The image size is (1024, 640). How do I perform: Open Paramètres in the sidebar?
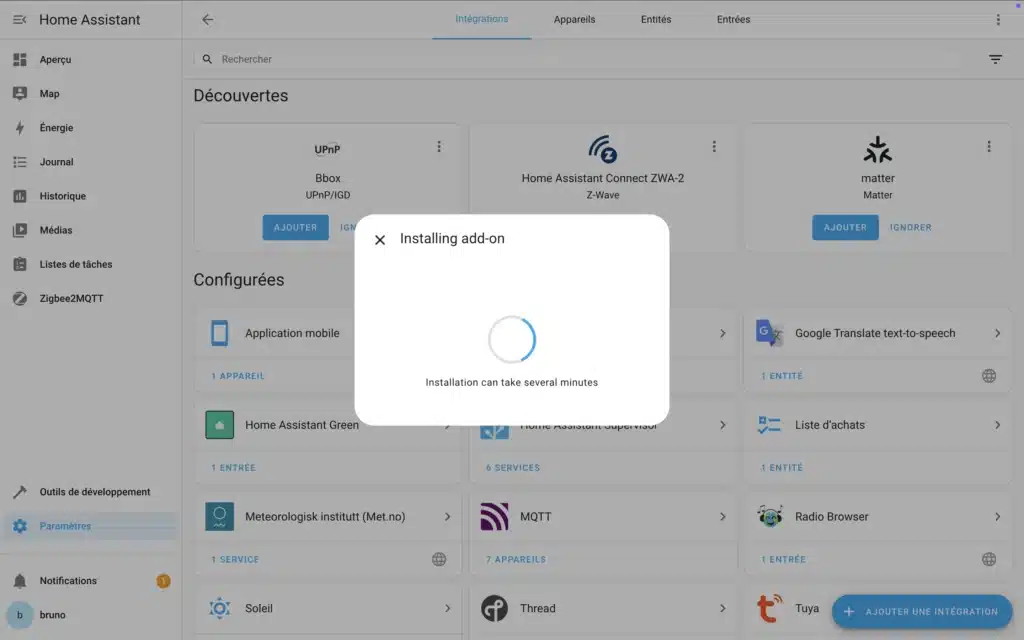[91, 526]
